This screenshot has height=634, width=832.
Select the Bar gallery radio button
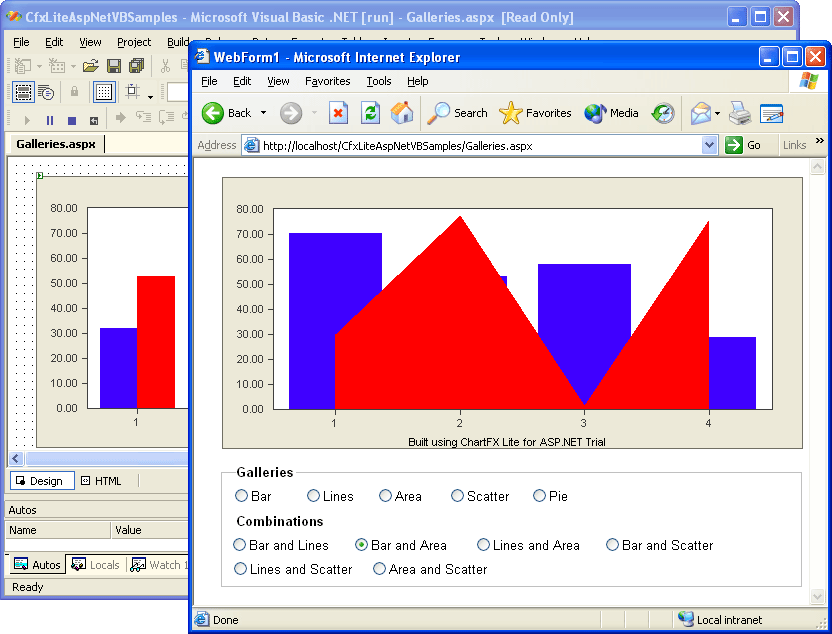[242, 495]
